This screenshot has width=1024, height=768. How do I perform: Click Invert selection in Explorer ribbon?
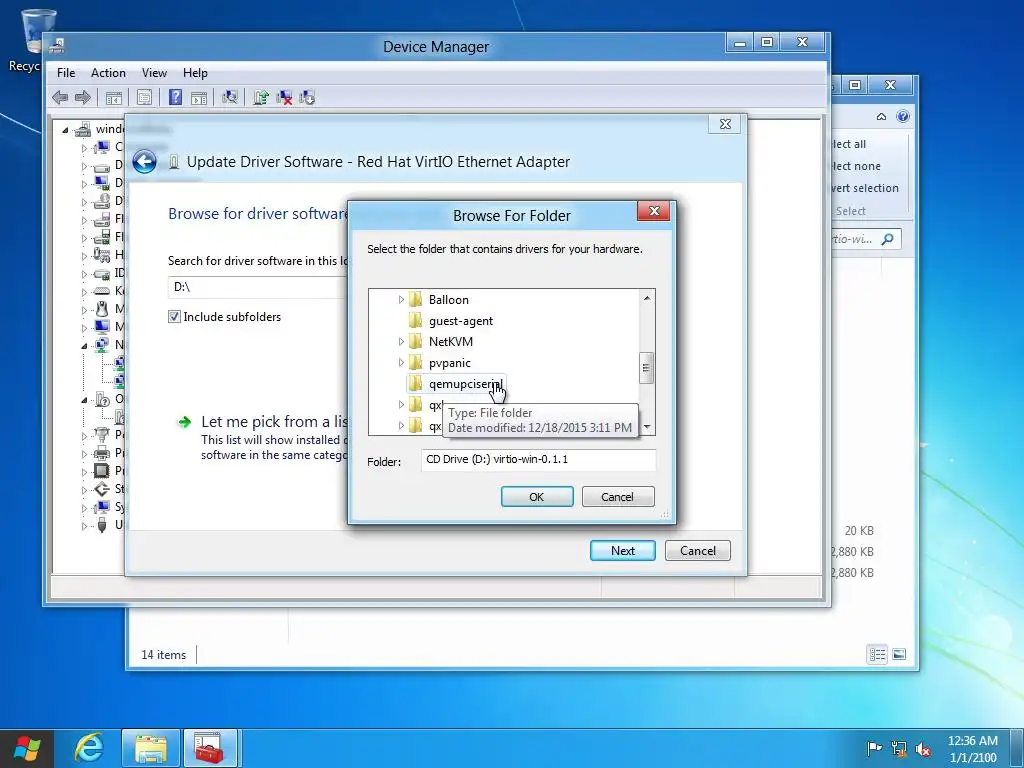coord(863,188)
